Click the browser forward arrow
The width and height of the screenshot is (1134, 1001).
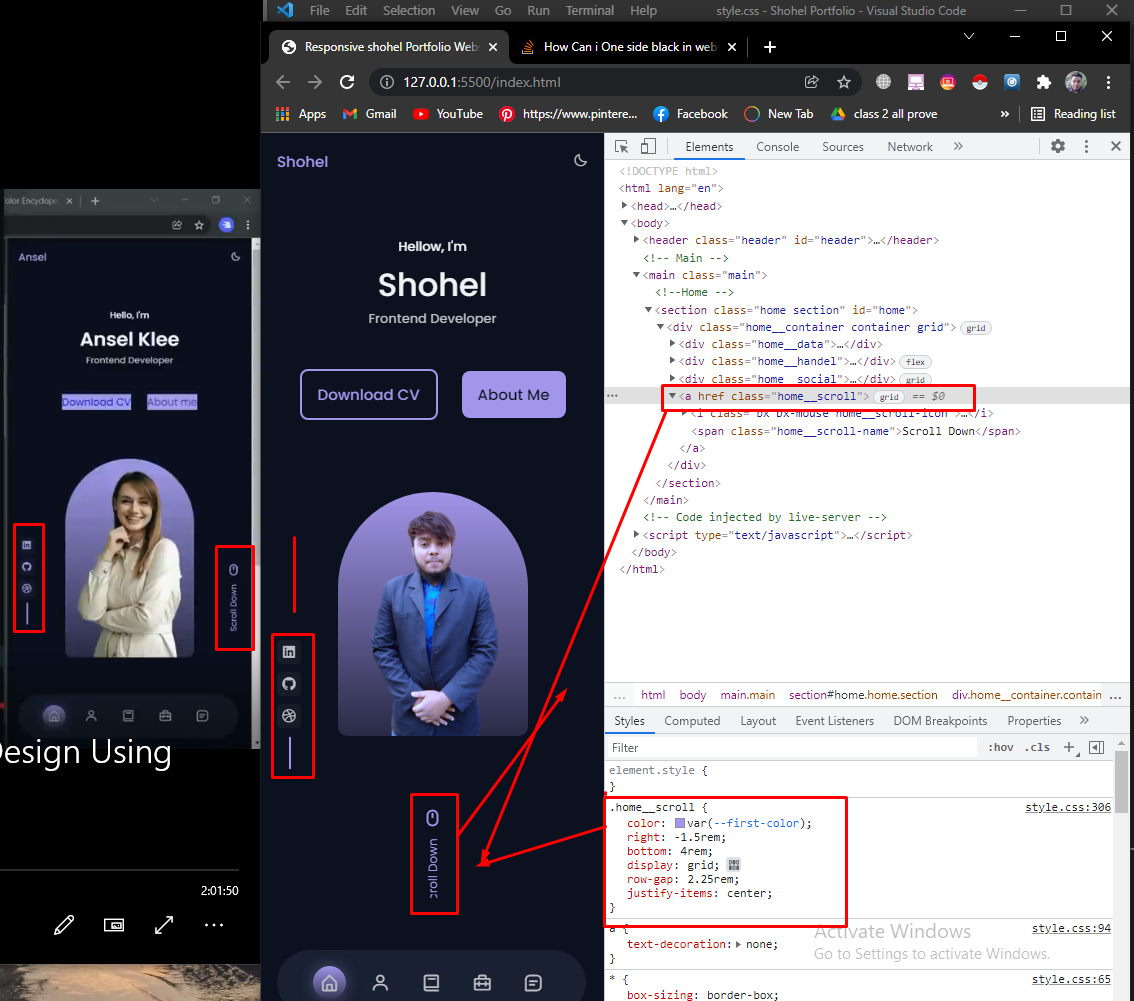pyautogui.click(x=315, y=82)
